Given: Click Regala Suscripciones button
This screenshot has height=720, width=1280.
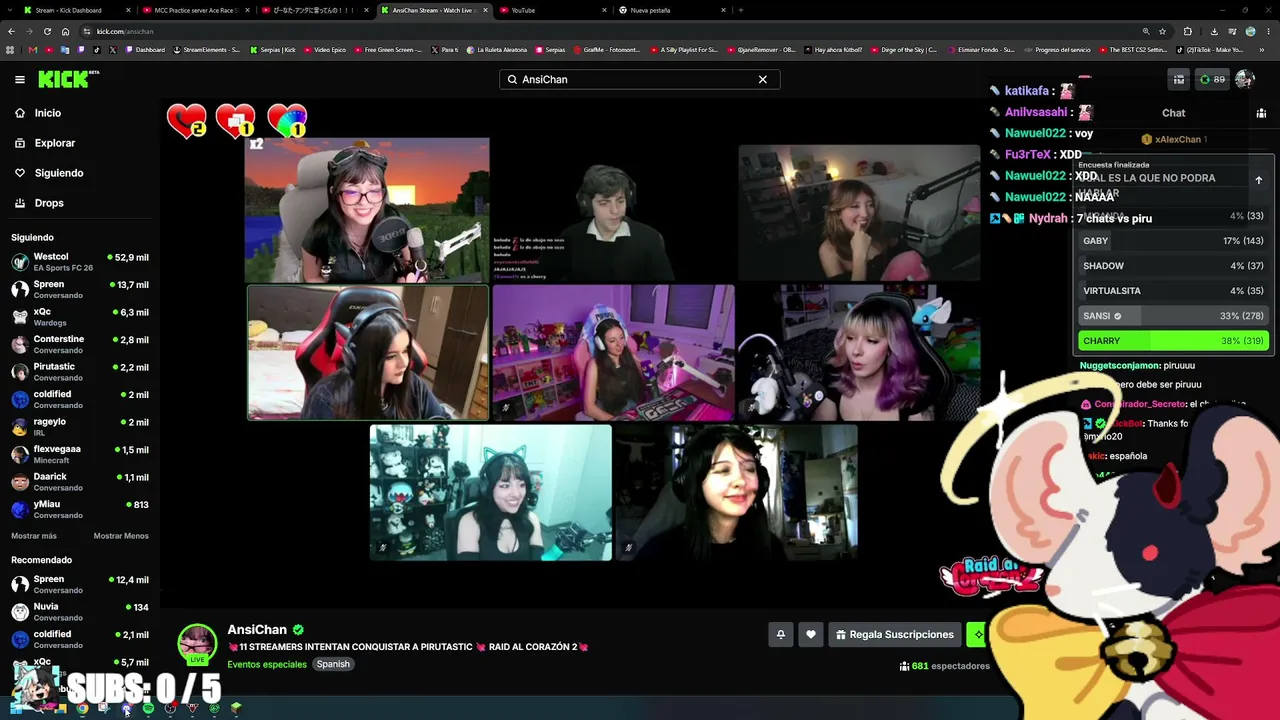Looking at the screenshot, I should (x=895, y=634).
